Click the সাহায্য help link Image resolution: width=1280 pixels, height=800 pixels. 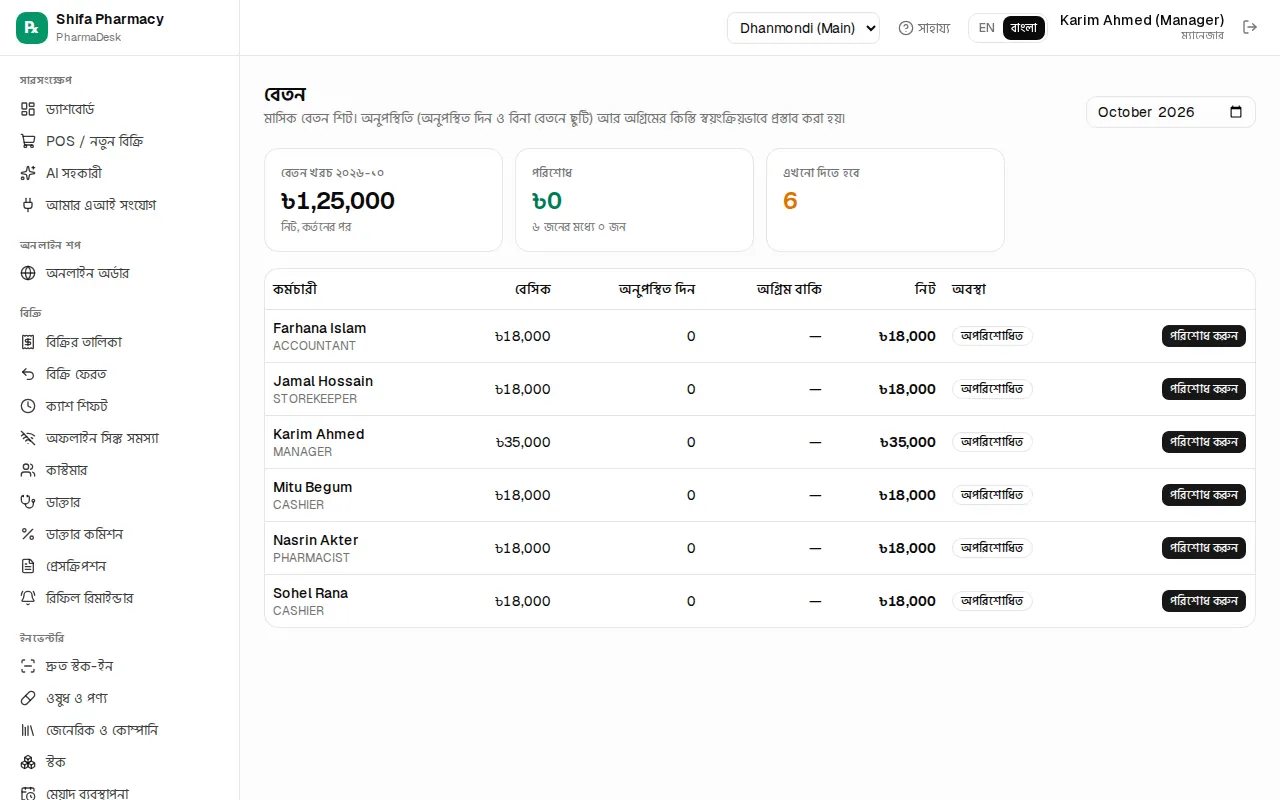924,28
